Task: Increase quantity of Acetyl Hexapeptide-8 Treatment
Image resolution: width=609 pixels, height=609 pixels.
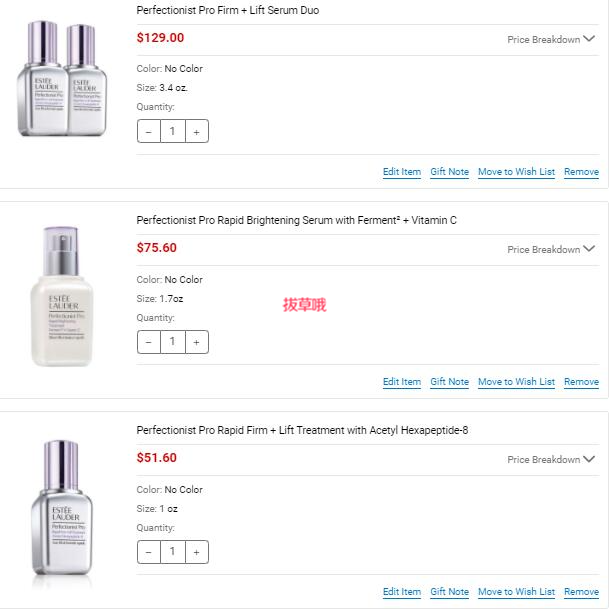Action: coord(196,552)
